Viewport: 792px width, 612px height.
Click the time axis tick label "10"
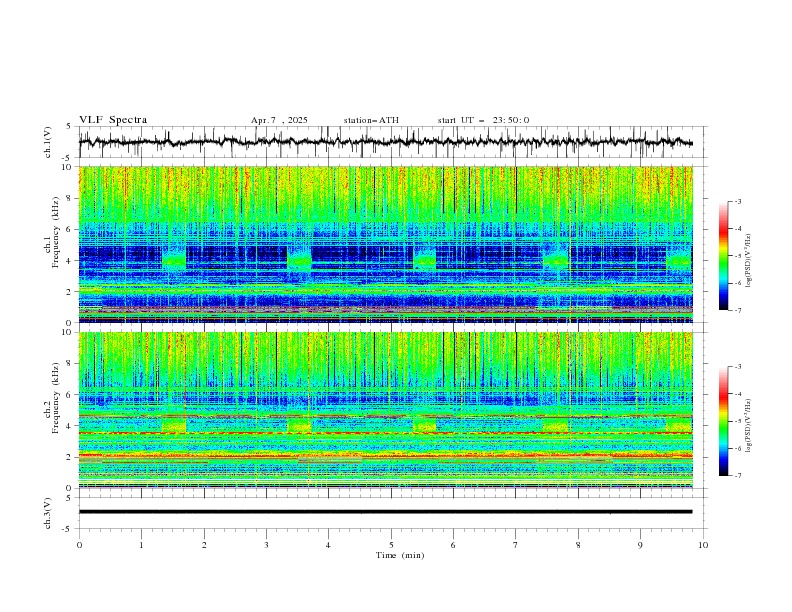(x=703, y=545)
